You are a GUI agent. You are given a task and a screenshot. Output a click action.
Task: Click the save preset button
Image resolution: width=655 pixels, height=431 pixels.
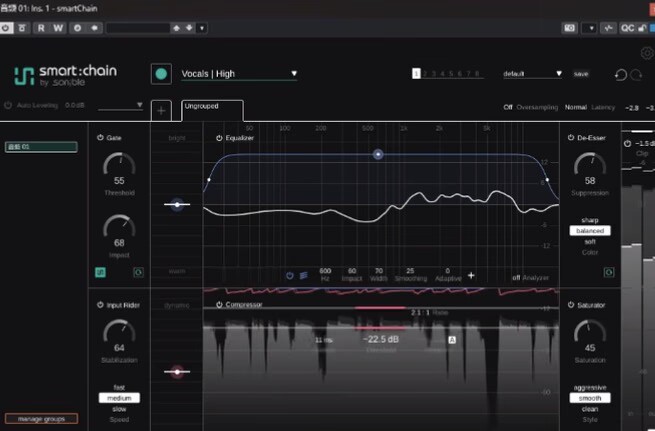pos(581,74)
